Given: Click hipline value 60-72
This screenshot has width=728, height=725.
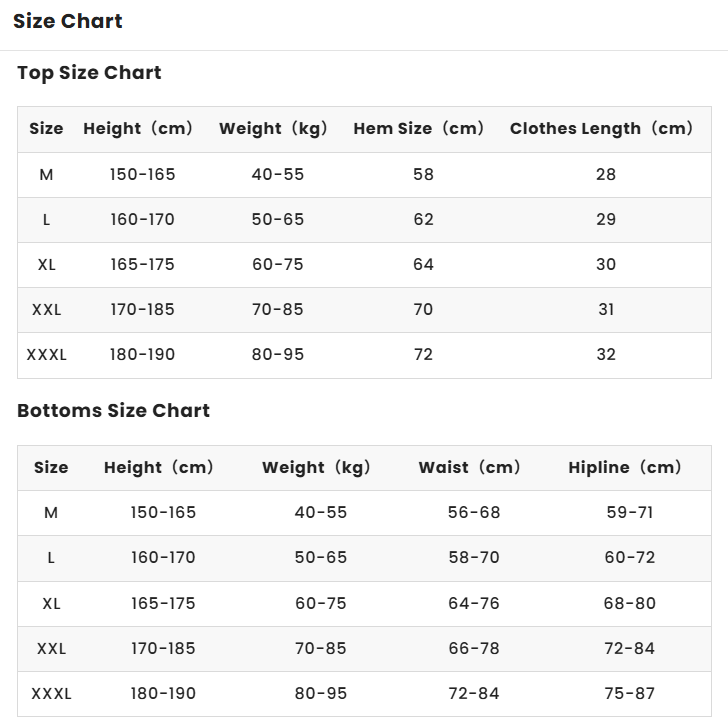Looking at the screenshot, I should (630, 557).
